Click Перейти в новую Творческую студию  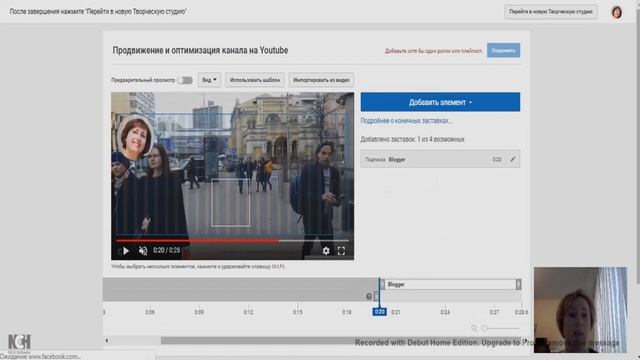coord(551,12)
